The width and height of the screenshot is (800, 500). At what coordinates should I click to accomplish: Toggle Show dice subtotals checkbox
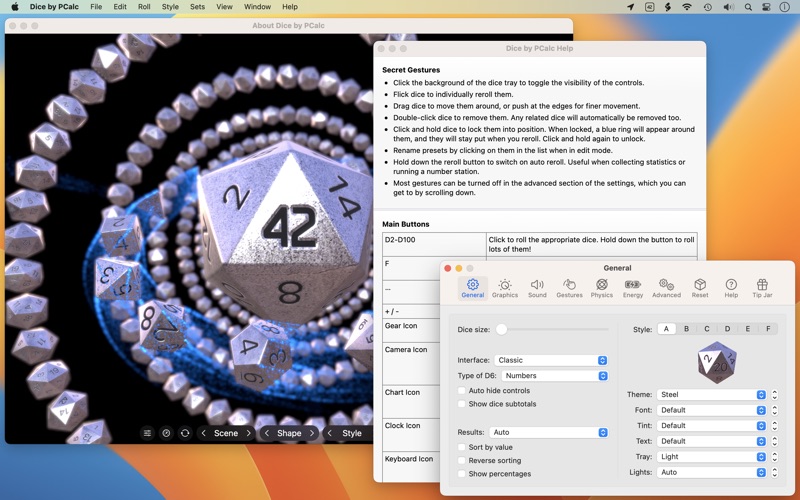462,404
